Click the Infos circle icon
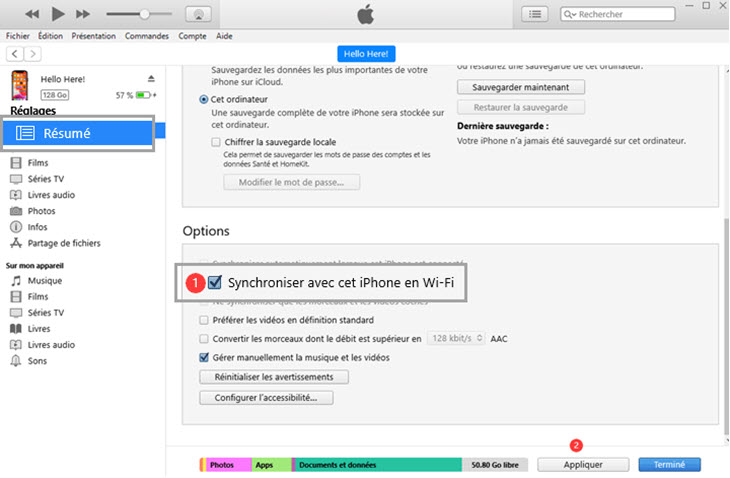Screen dimensions: 730x478 click(16, 227)
